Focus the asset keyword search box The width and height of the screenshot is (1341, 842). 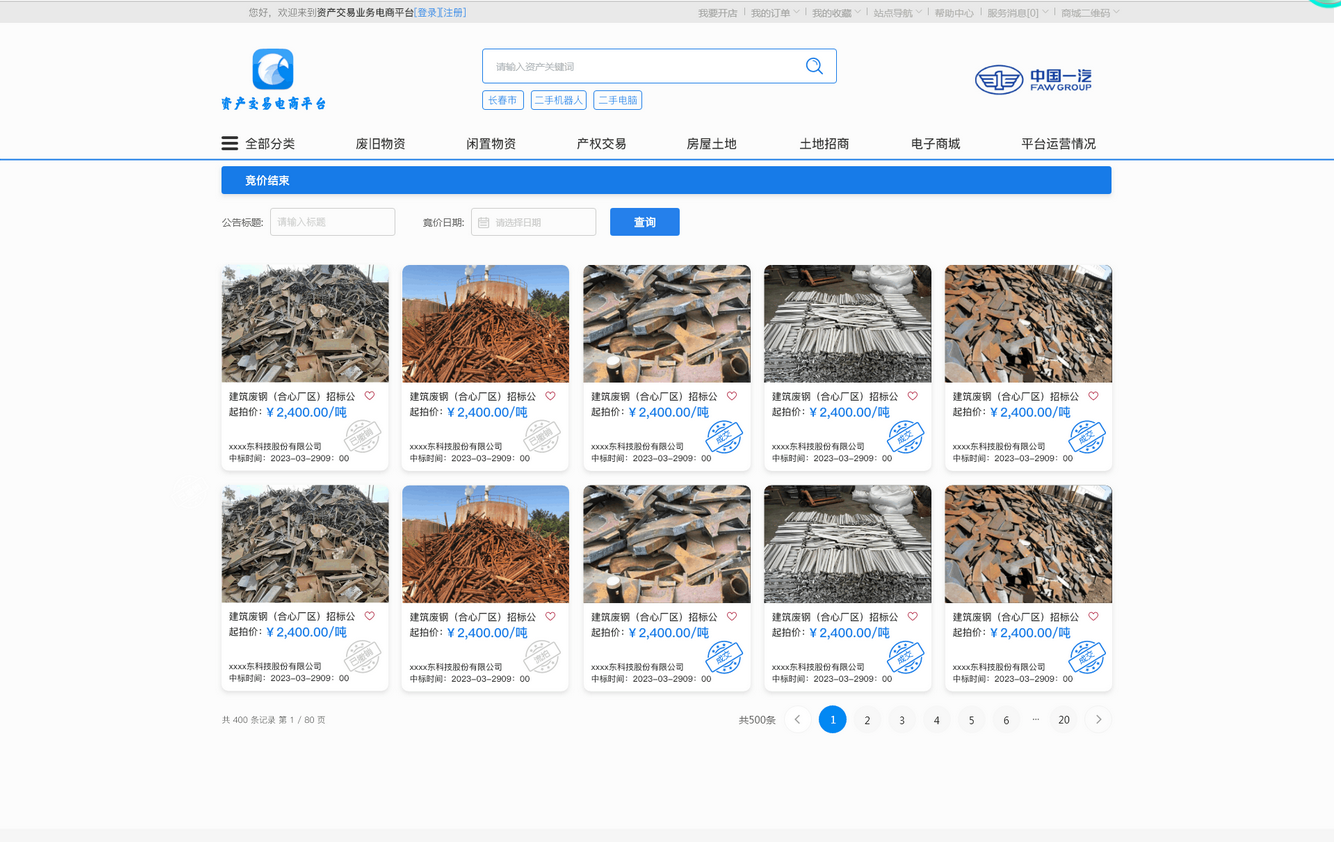(x=659, y=66)
